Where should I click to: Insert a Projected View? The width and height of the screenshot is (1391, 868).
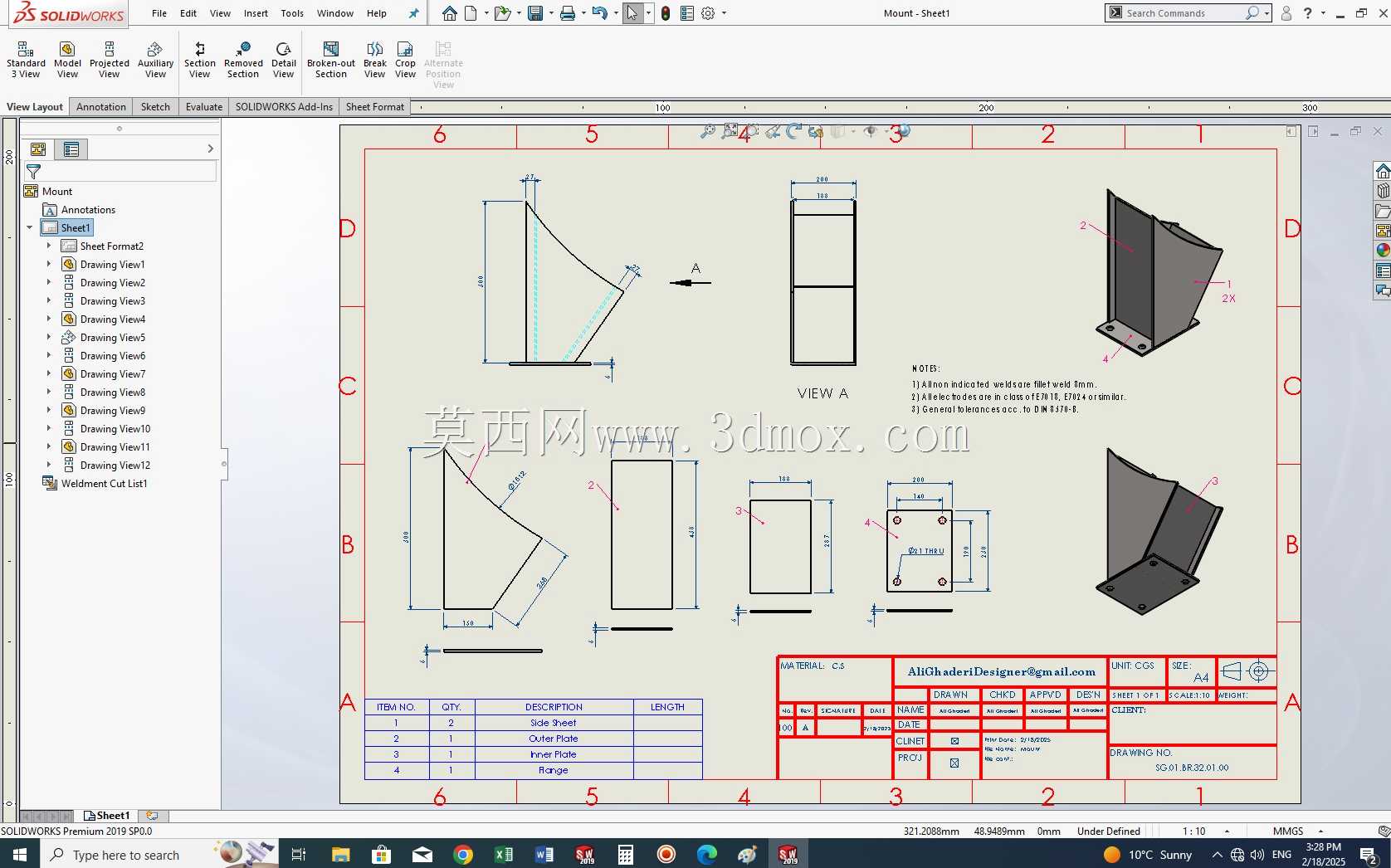click(110, 60)
